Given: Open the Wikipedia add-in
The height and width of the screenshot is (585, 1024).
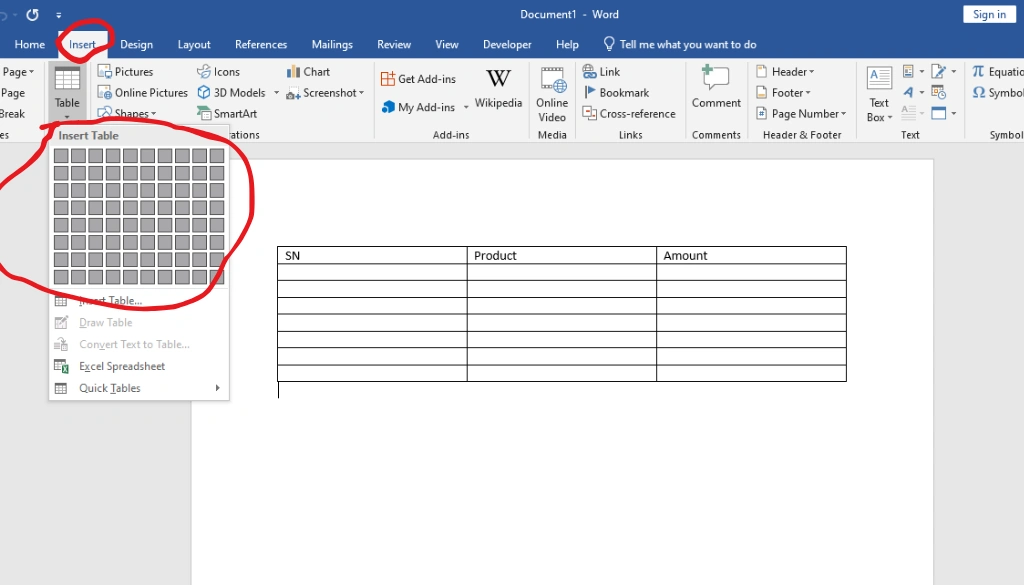Looking at the screenshot, I should (x=498, y=88).
